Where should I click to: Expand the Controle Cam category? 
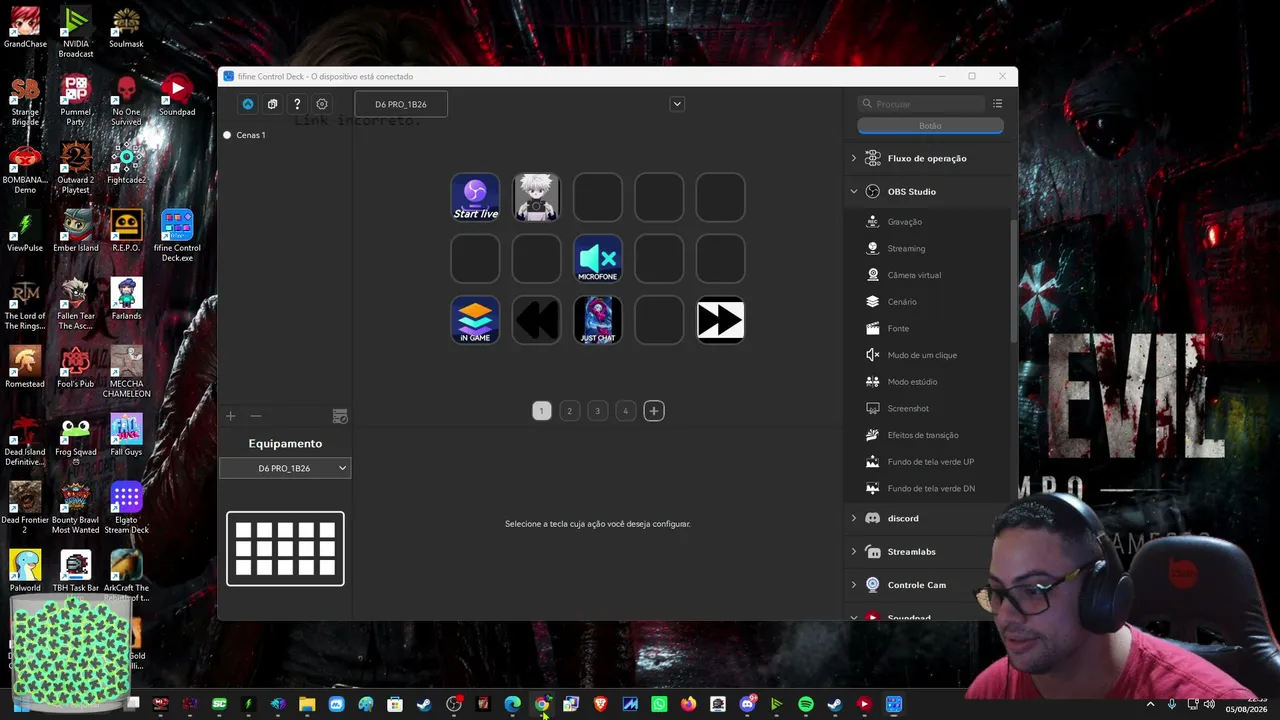coord(854,585)
